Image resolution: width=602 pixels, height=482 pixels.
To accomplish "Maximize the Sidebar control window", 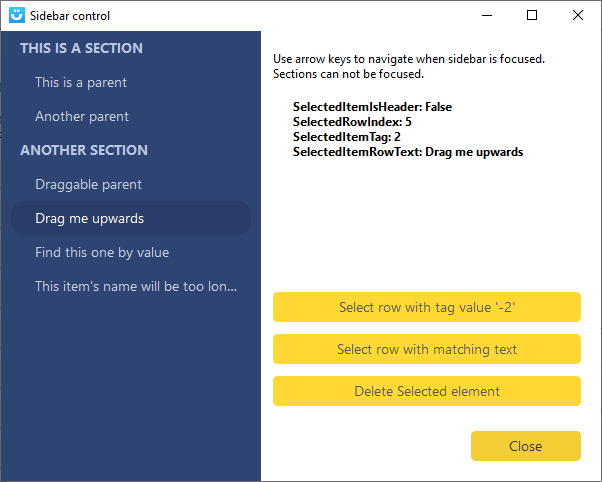I will (x=532, y=15).
